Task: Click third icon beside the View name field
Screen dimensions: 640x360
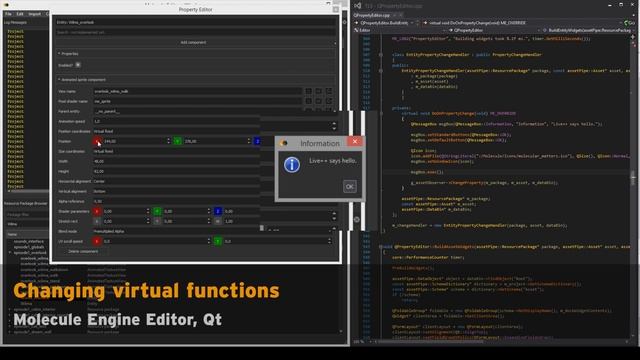Action: tap(329, 91)
